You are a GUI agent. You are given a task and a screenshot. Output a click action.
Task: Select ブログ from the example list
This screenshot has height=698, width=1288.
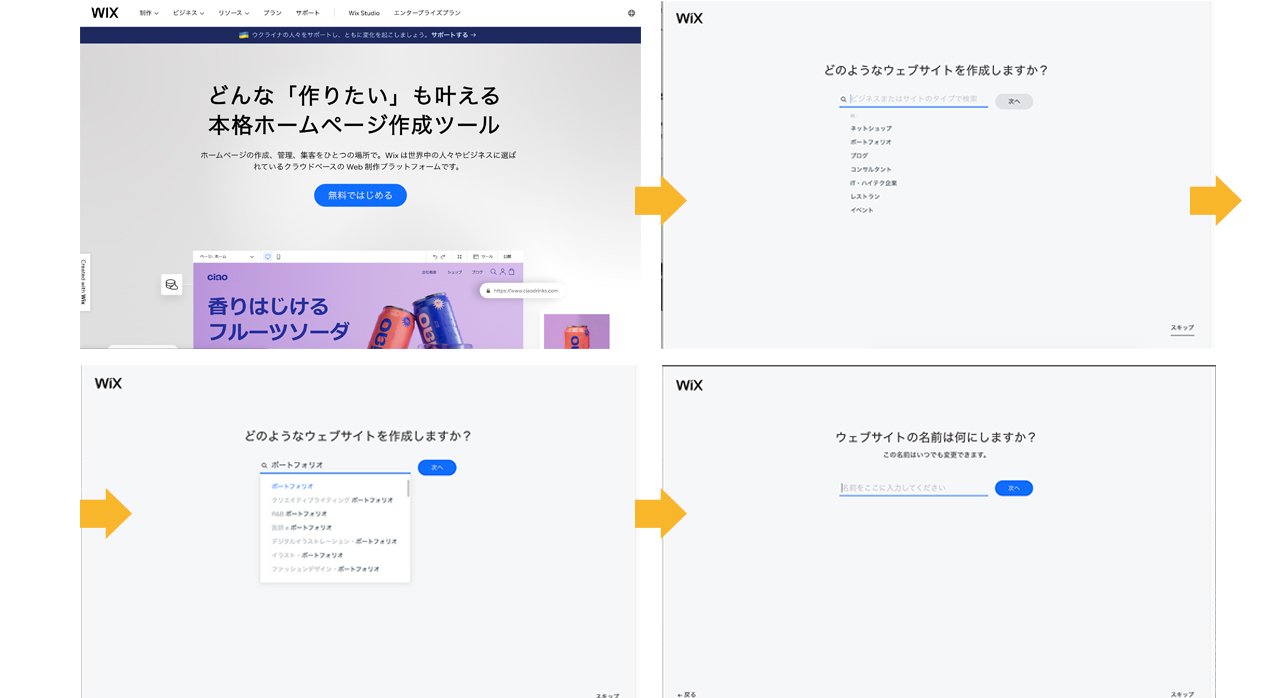(859, 156)
